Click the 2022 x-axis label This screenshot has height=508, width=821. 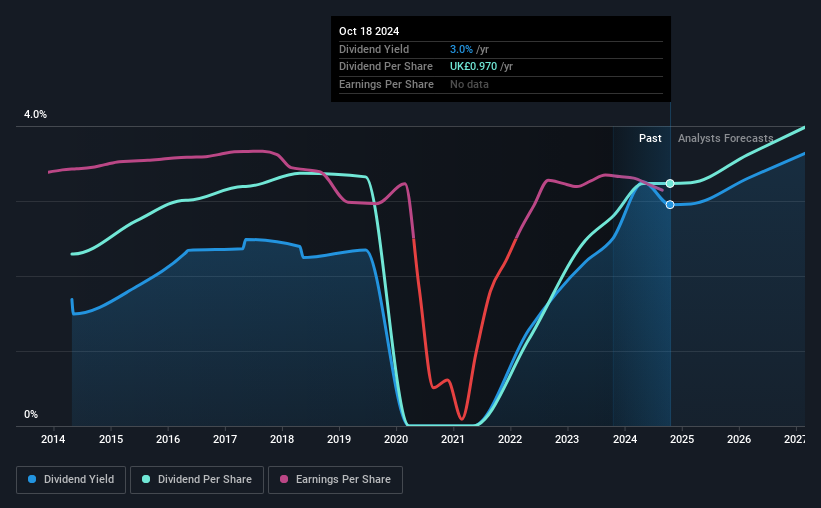[x=510, y=439]
